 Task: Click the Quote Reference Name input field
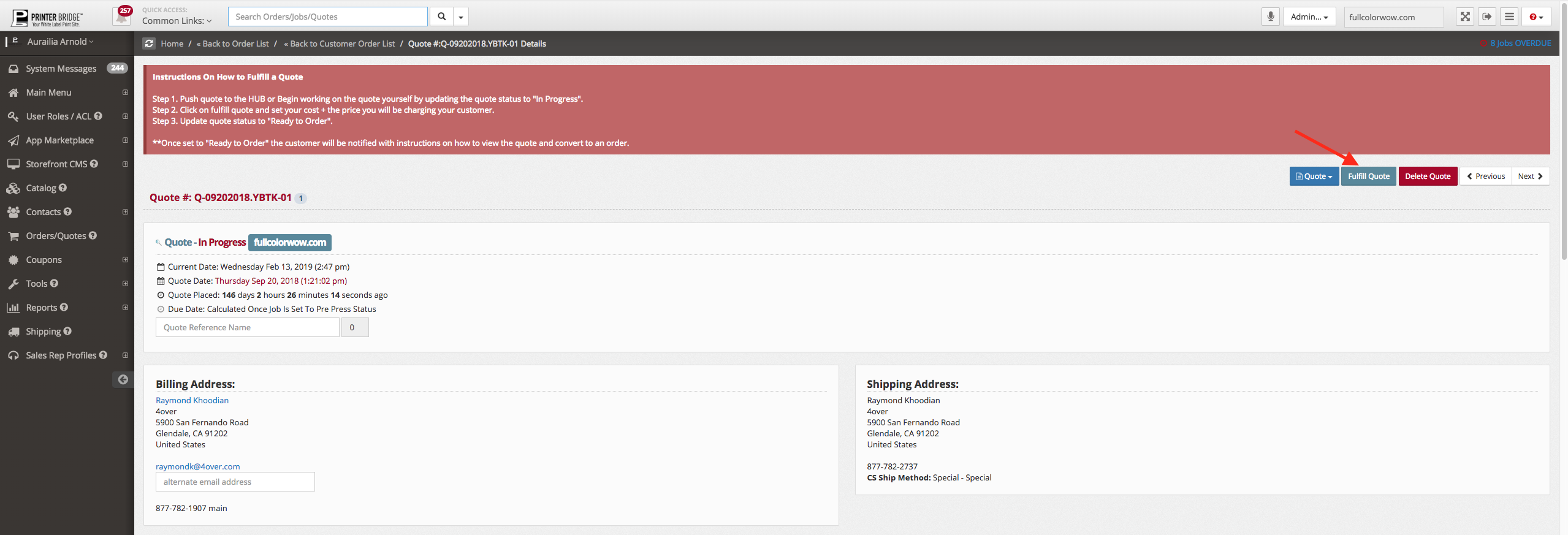247,327
